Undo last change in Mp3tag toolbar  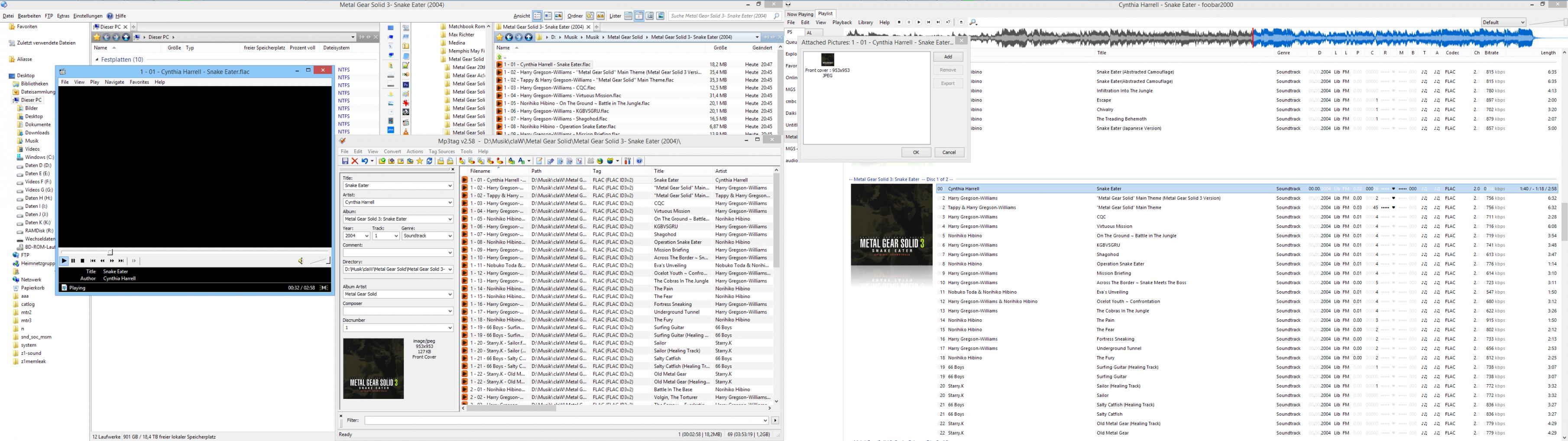[x=365, y=161]
